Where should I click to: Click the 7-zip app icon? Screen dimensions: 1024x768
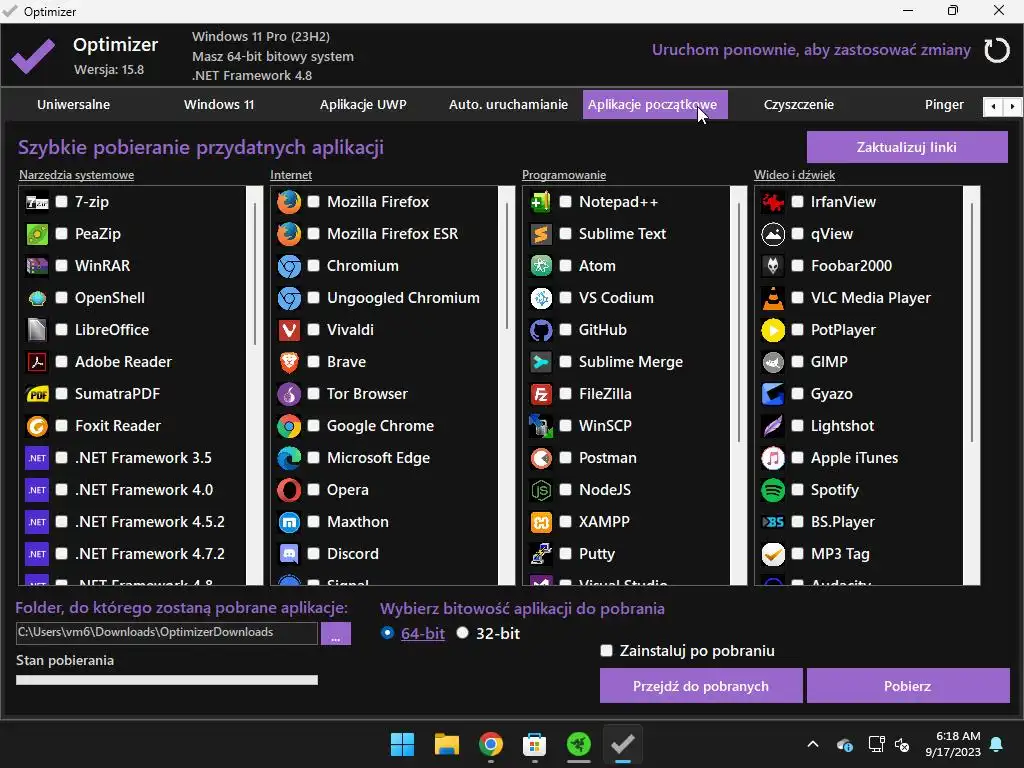point(37,202)
